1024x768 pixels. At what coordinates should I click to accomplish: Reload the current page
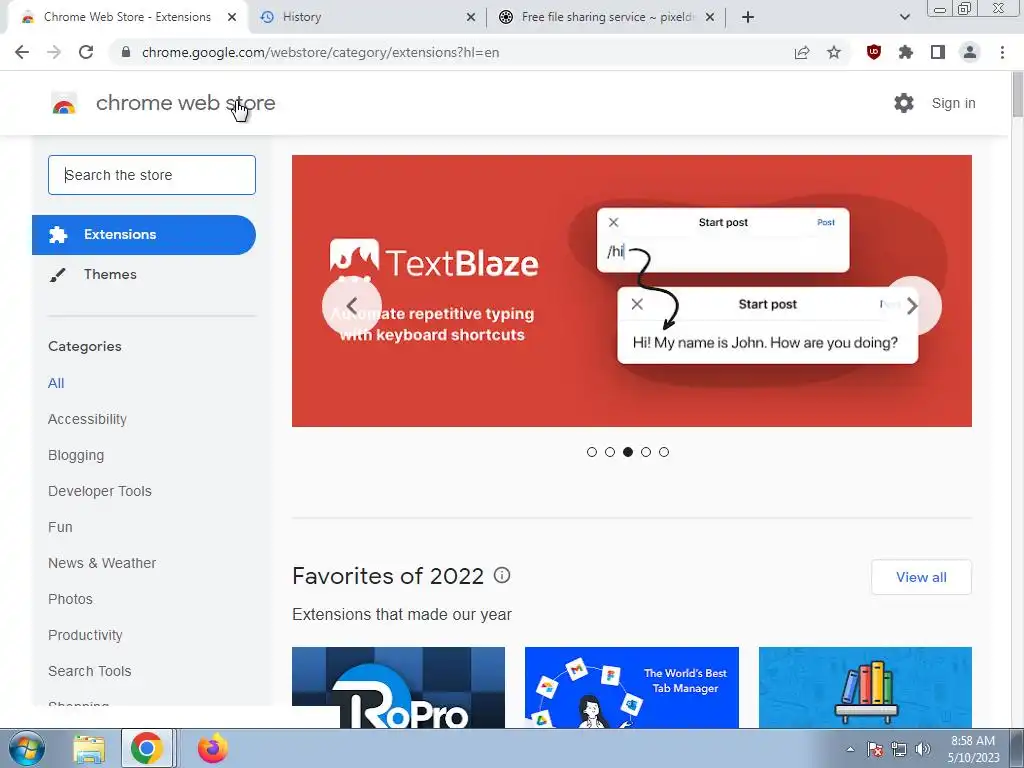(x=86, y=52)
